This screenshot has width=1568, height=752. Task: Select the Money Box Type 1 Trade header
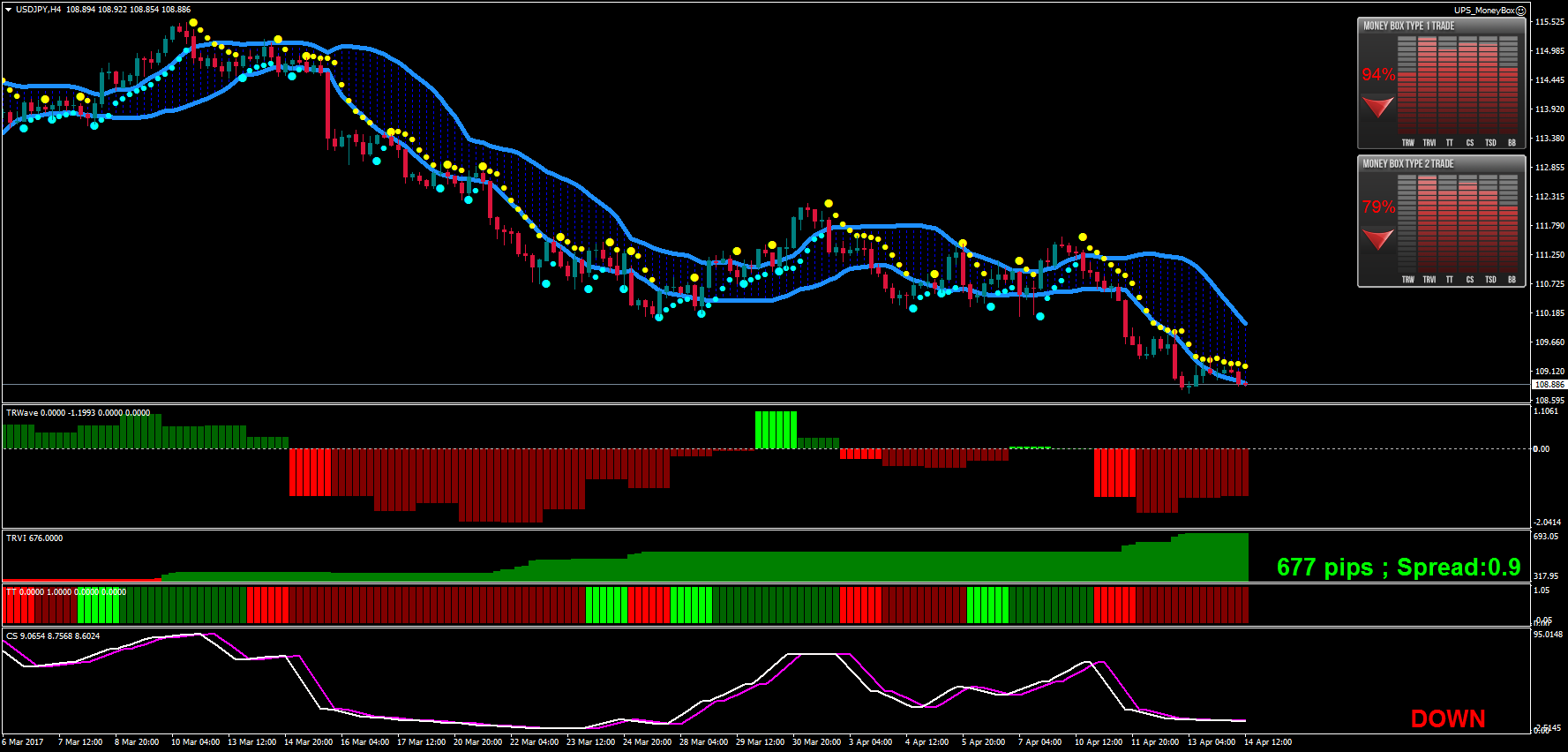pyautogui.click(x=1408, y=26)
